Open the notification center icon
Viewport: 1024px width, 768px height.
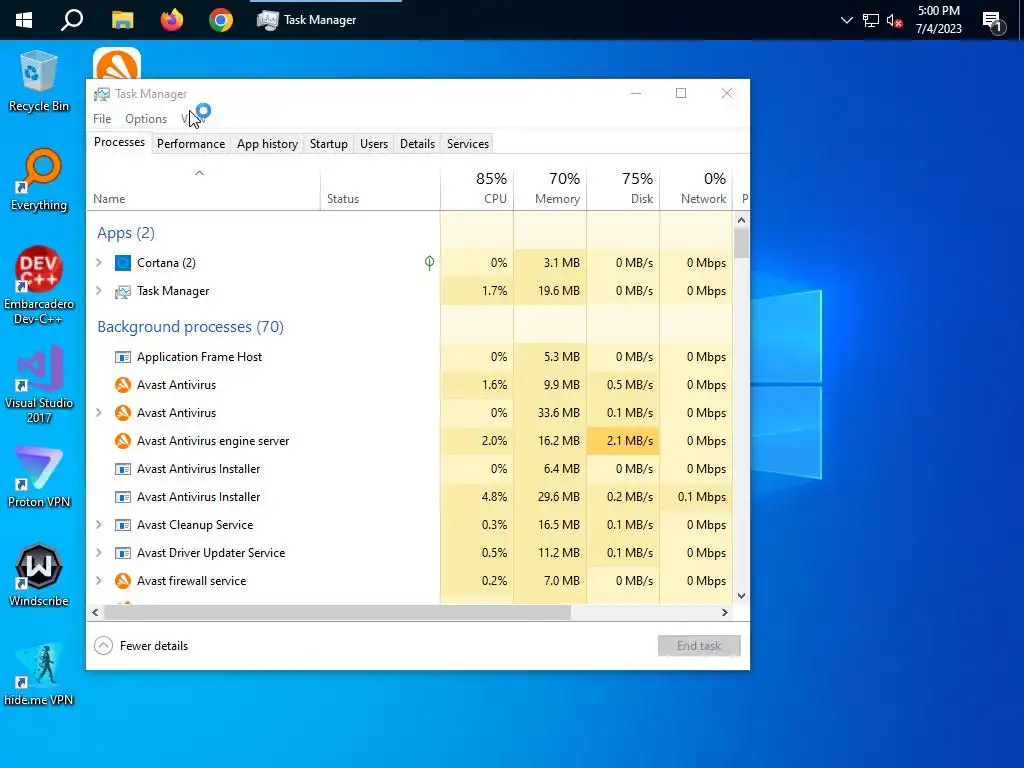[x=993, y=21]
